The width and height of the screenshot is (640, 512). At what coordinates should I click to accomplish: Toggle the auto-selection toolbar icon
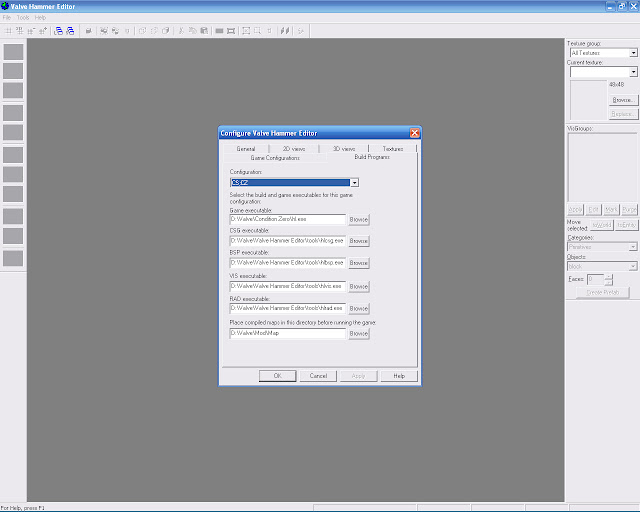pyautogui.click(x=258, y=31)
